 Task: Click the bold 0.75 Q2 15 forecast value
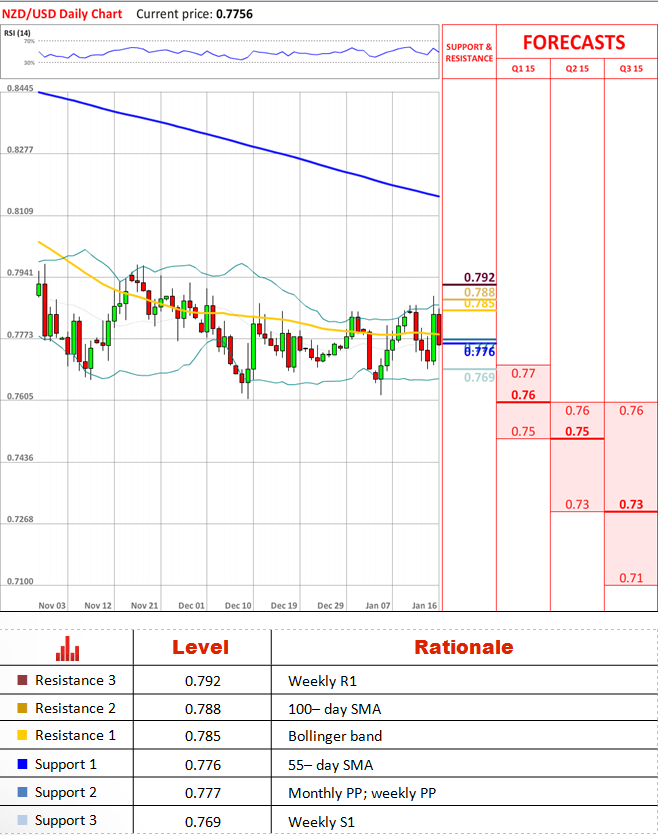tap(577, 431)
